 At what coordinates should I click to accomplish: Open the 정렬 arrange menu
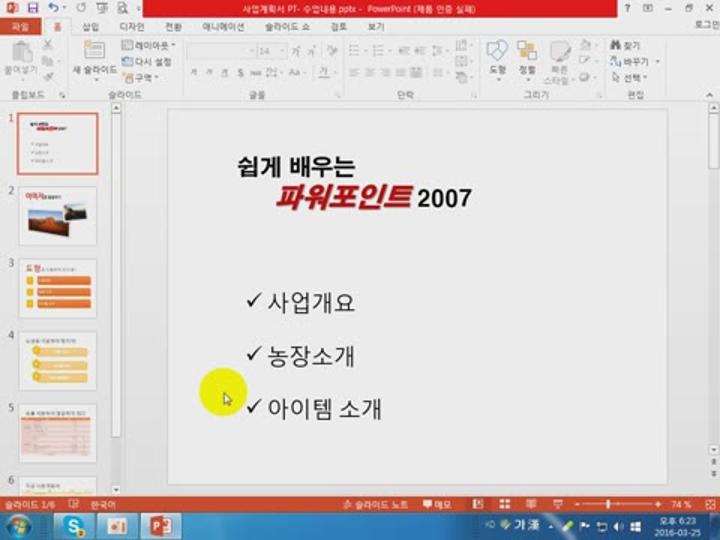[x=527, y=60]
